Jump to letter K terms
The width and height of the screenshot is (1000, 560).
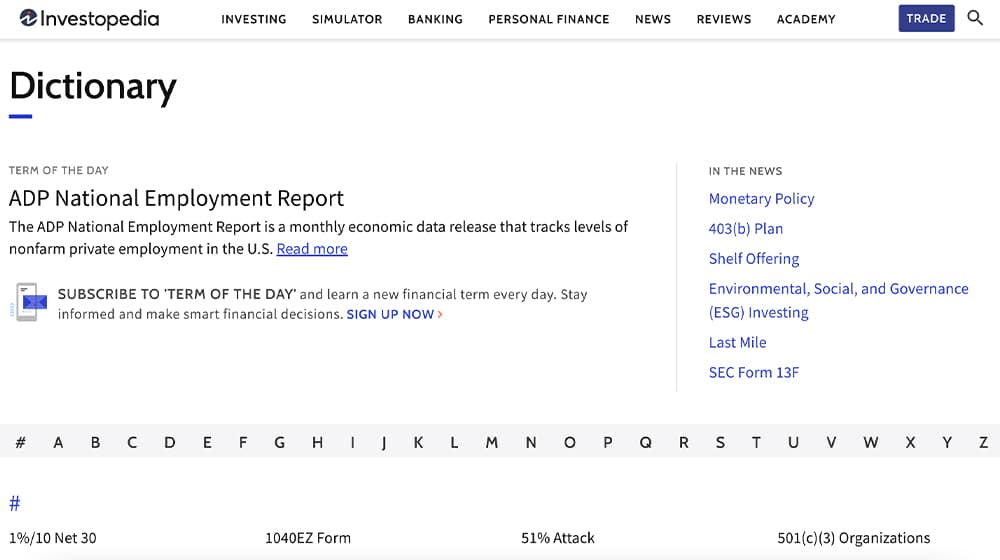(x=418, y=442)
